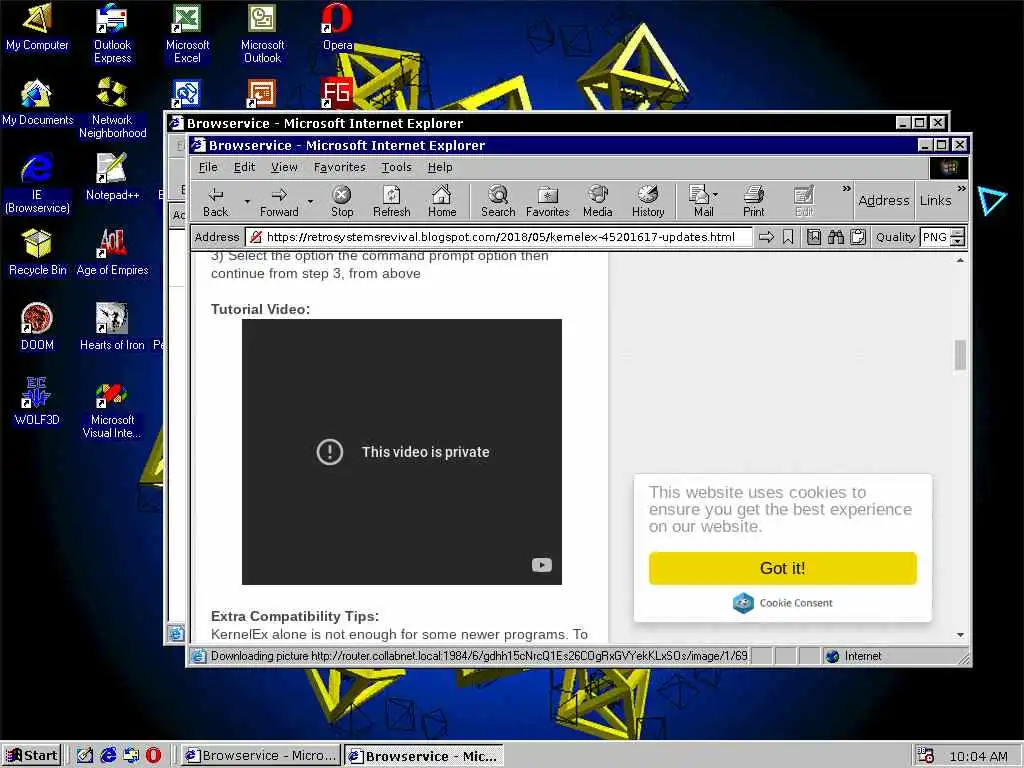Click the vertical scrollbar thumb
The height and width of the screenshot is (768, 1024).
[960, 355]
